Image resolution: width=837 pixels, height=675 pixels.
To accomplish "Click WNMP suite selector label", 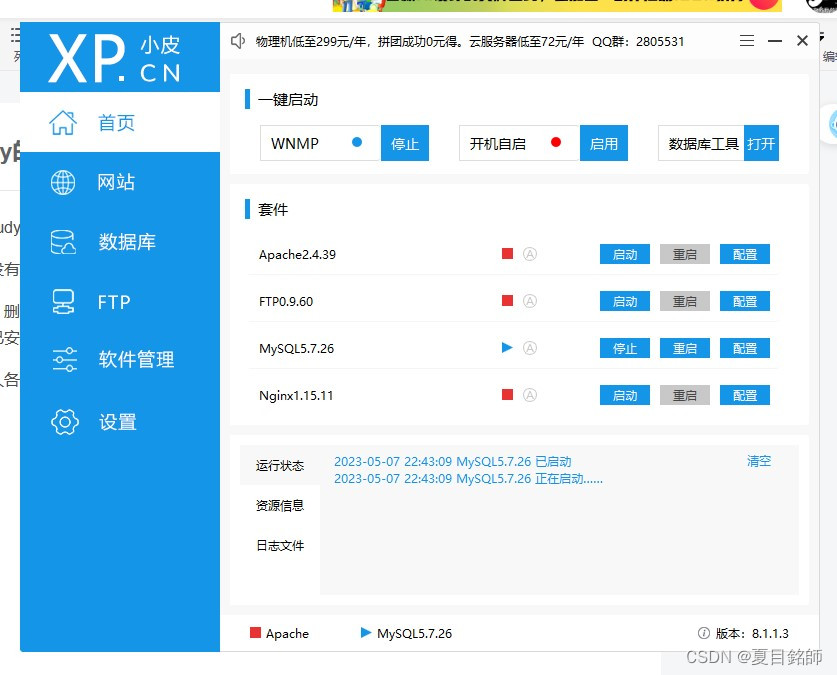I will 295,143.
